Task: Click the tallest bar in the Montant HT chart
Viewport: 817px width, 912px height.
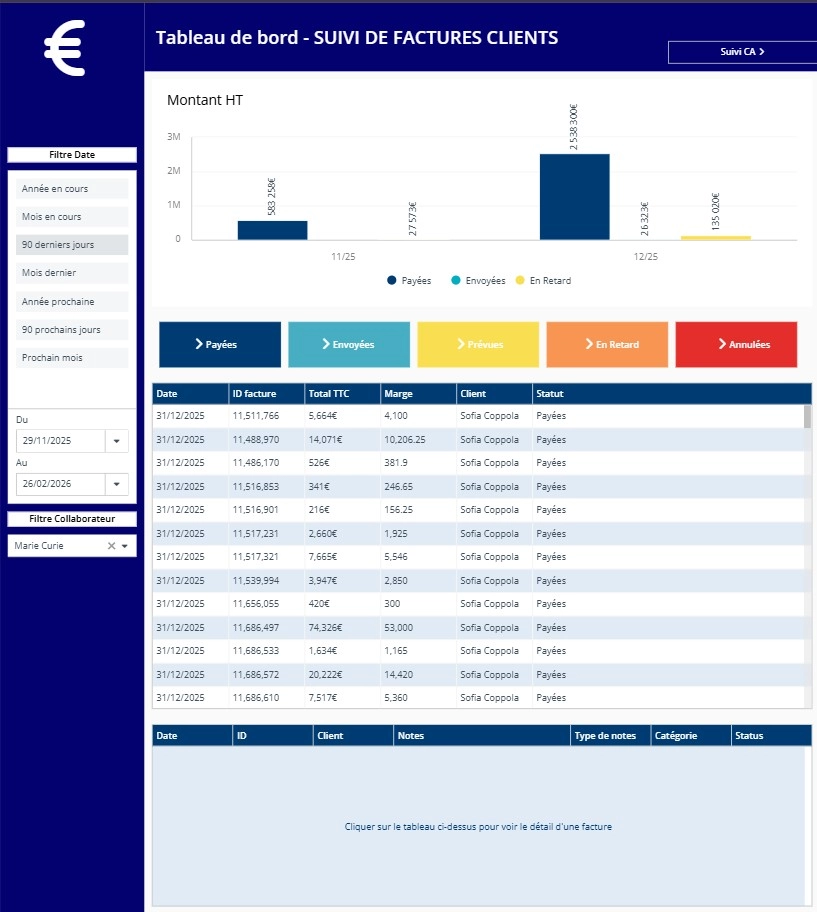Action: pos(574,195)
